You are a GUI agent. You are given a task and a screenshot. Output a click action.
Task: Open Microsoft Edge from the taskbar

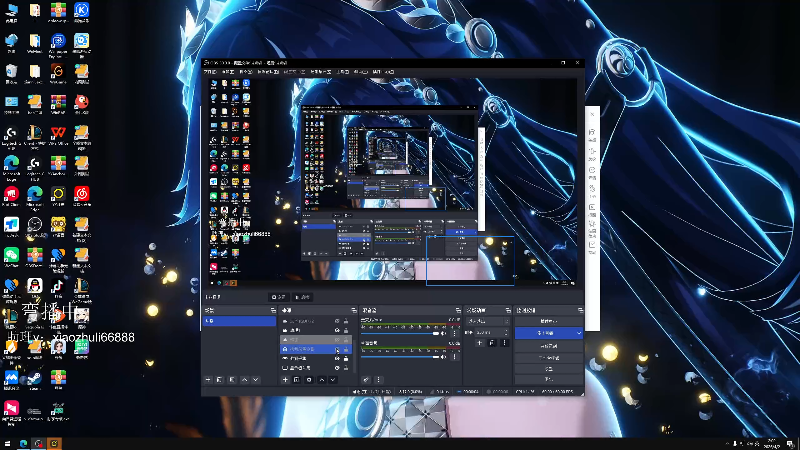23,443
